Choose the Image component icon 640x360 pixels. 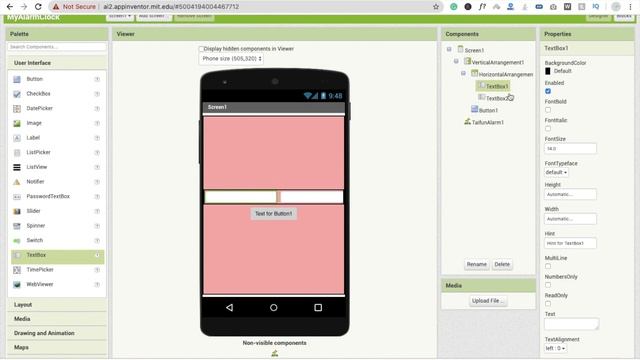17,123
